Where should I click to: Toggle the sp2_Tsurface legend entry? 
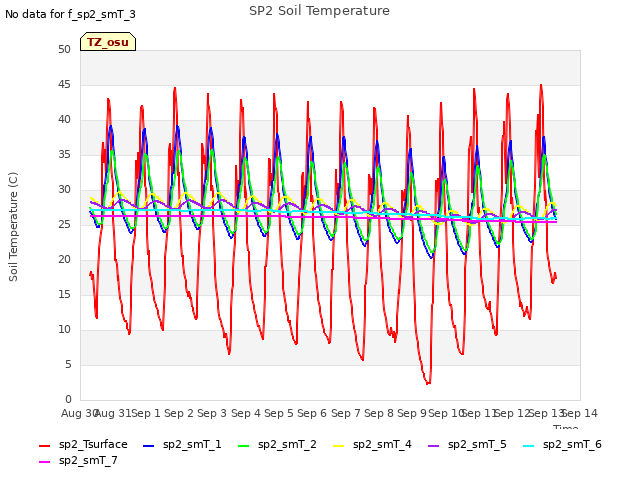[x=83, y=444]
